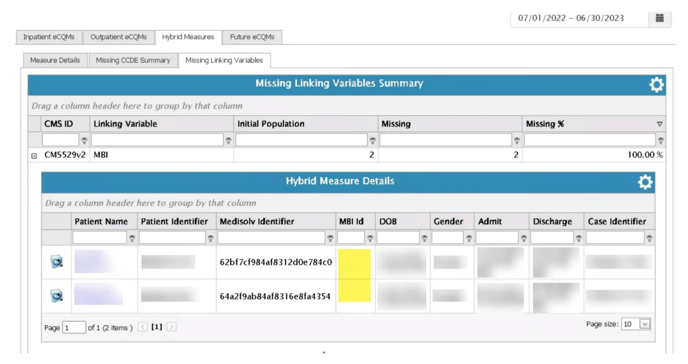
Task: Go to previous page of details
Action: tap(143, 327)
